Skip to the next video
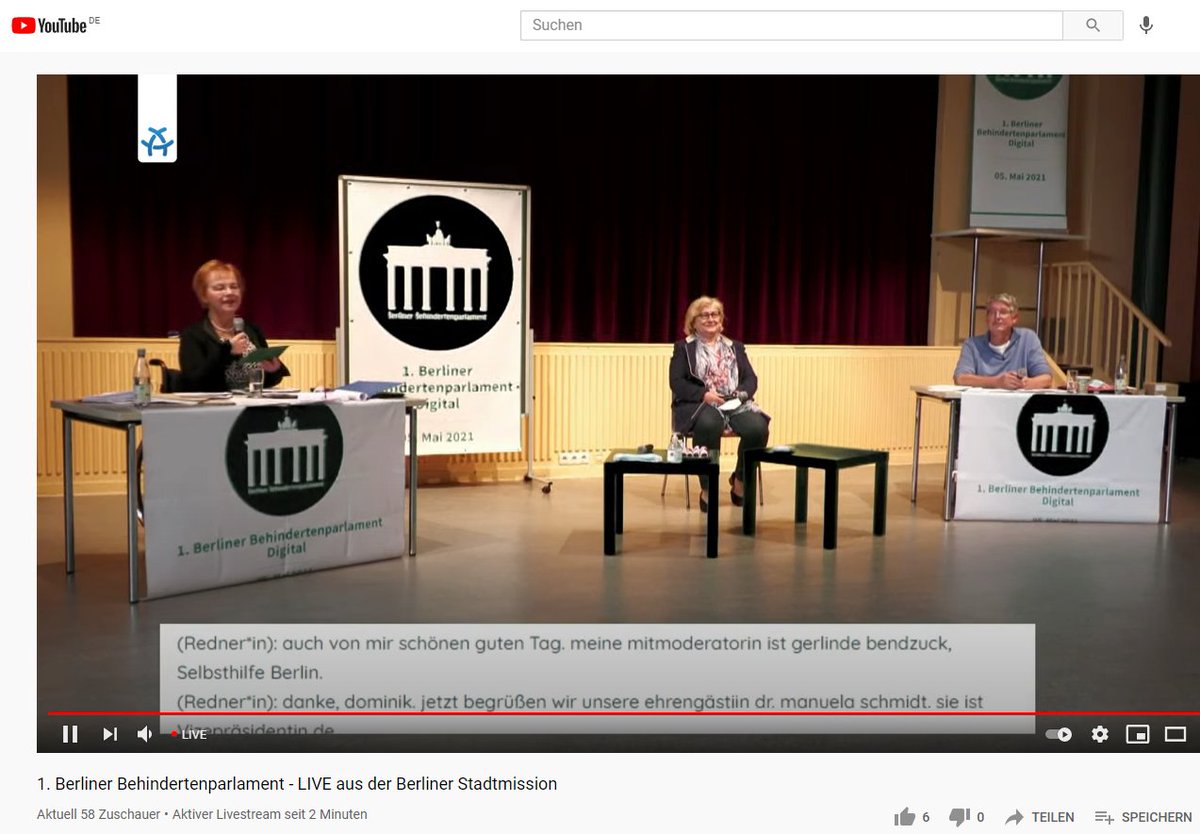The height and width of the screenshot is (834, 1200). [x=110, y=734]
